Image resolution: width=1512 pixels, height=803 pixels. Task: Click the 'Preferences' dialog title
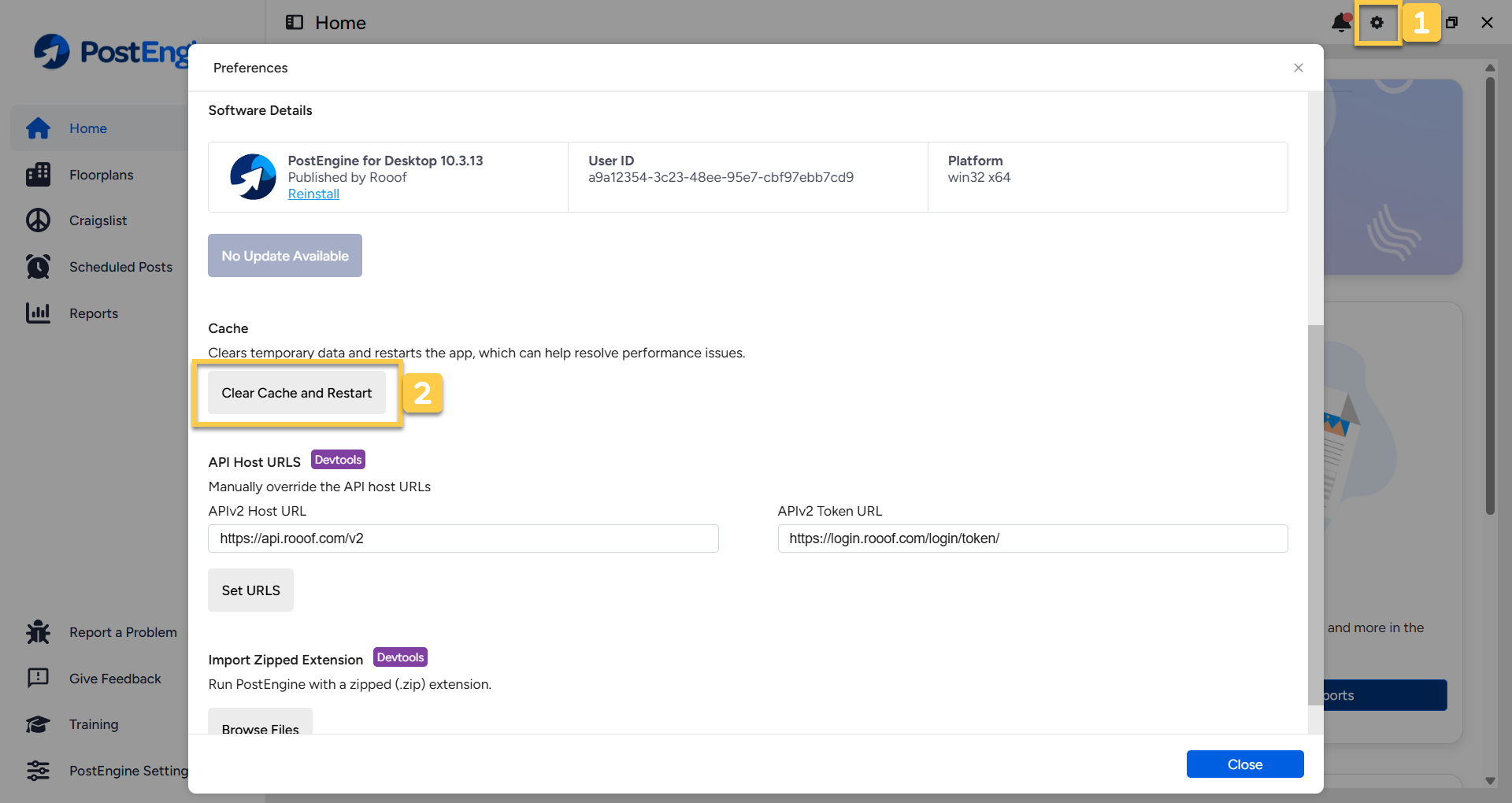tap(250, 68)
